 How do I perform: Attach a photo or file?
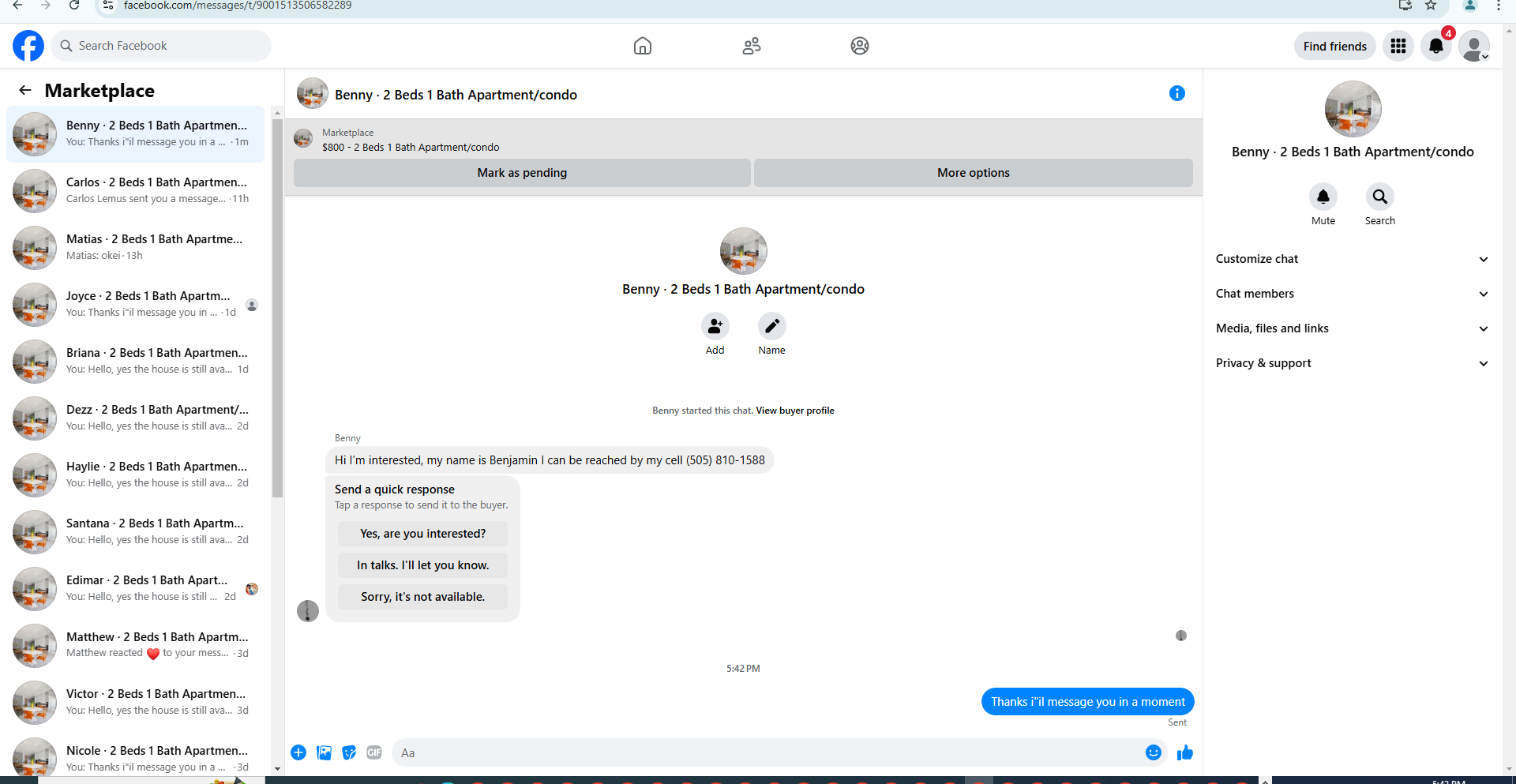tap(324, 752)
